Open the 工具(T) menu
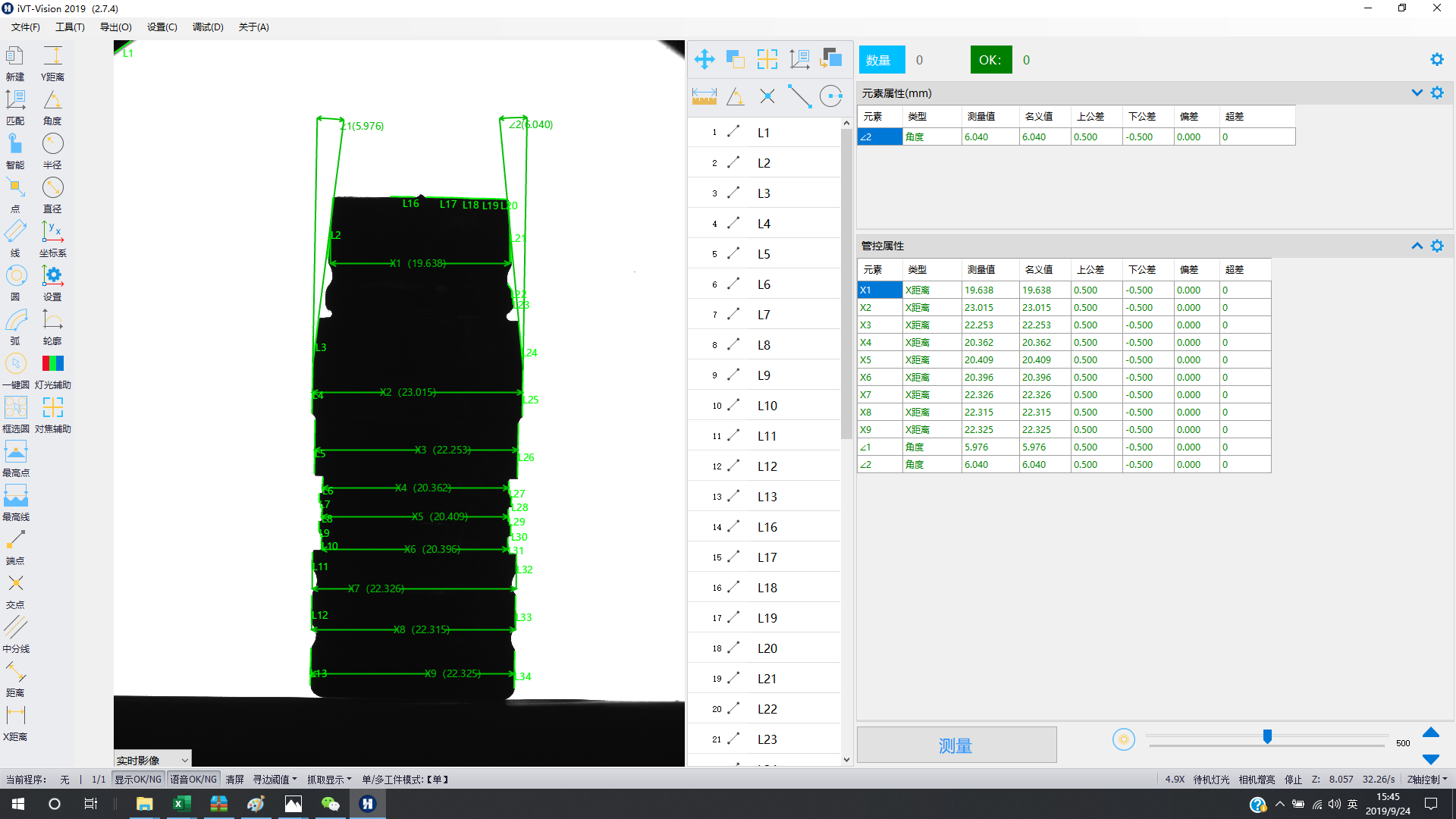 coord(70,27)
